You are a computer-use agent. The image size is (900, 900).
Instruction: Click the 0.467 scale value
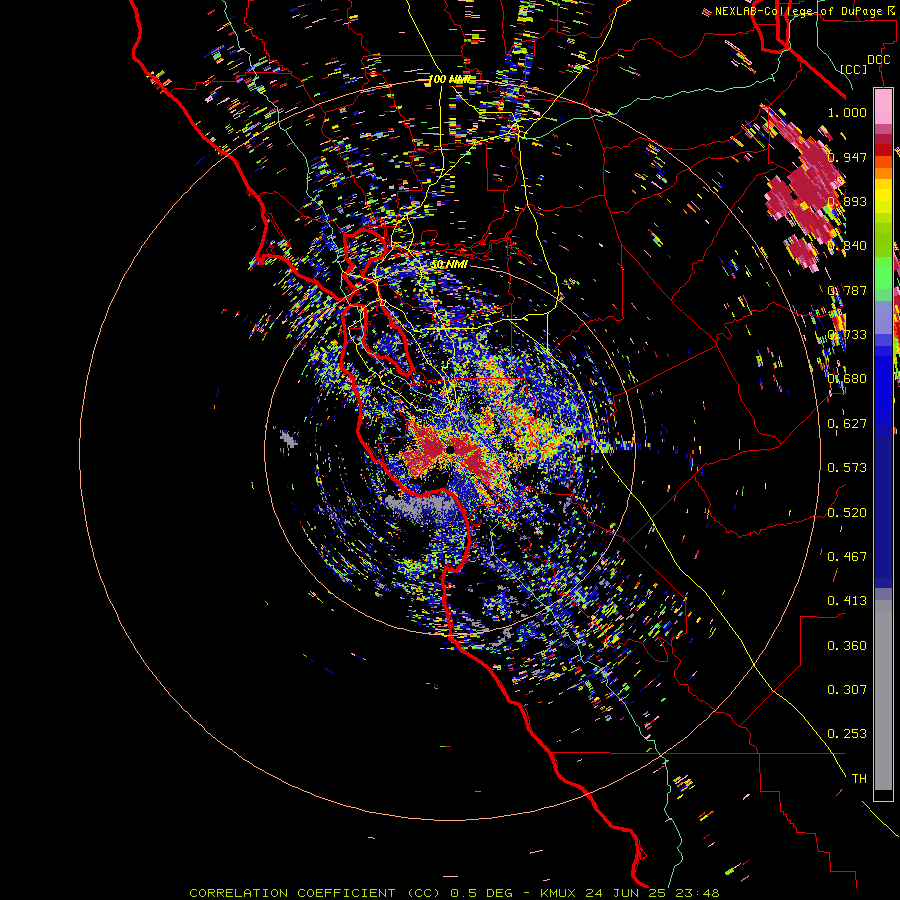[847, 557]
